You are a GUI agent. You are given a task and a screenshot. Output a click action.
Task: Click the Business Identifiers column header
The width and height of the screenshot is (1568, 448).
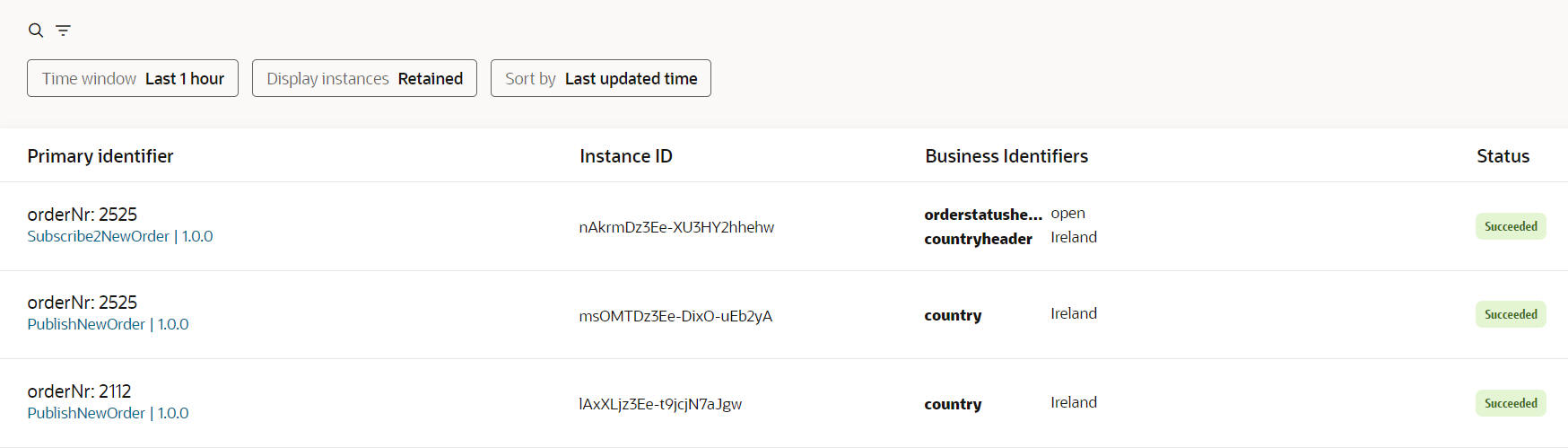pos(1006,156)
